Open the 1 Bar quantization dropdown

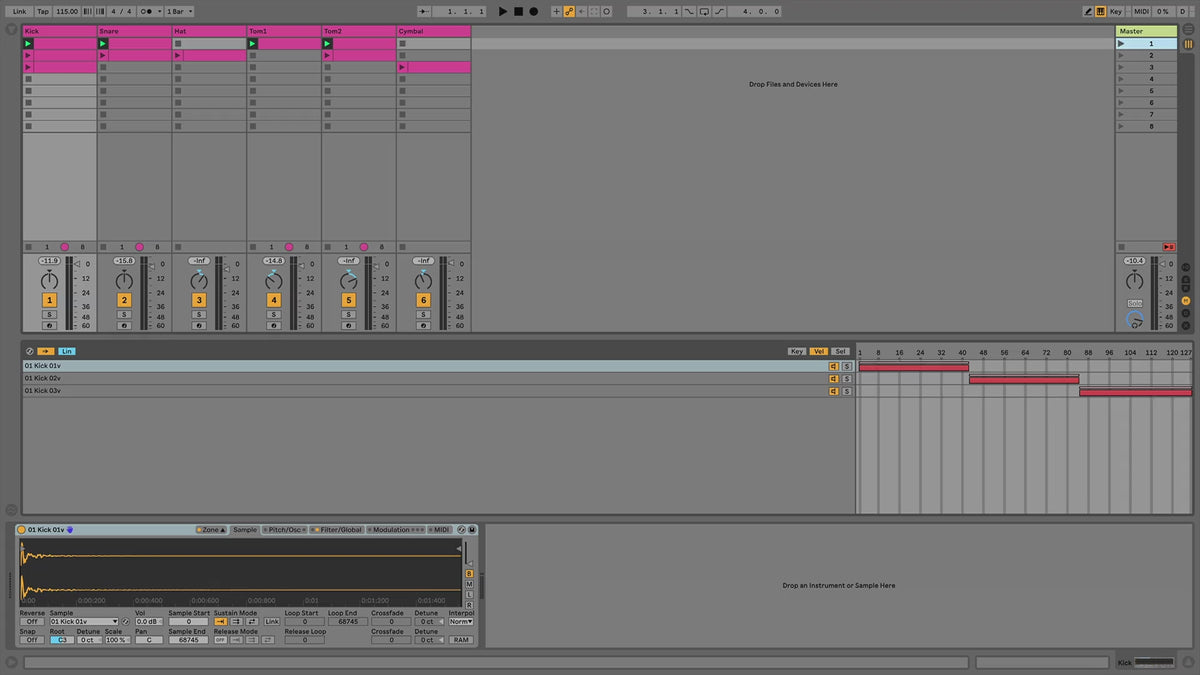pyautogui.click(x=178, y=11)
